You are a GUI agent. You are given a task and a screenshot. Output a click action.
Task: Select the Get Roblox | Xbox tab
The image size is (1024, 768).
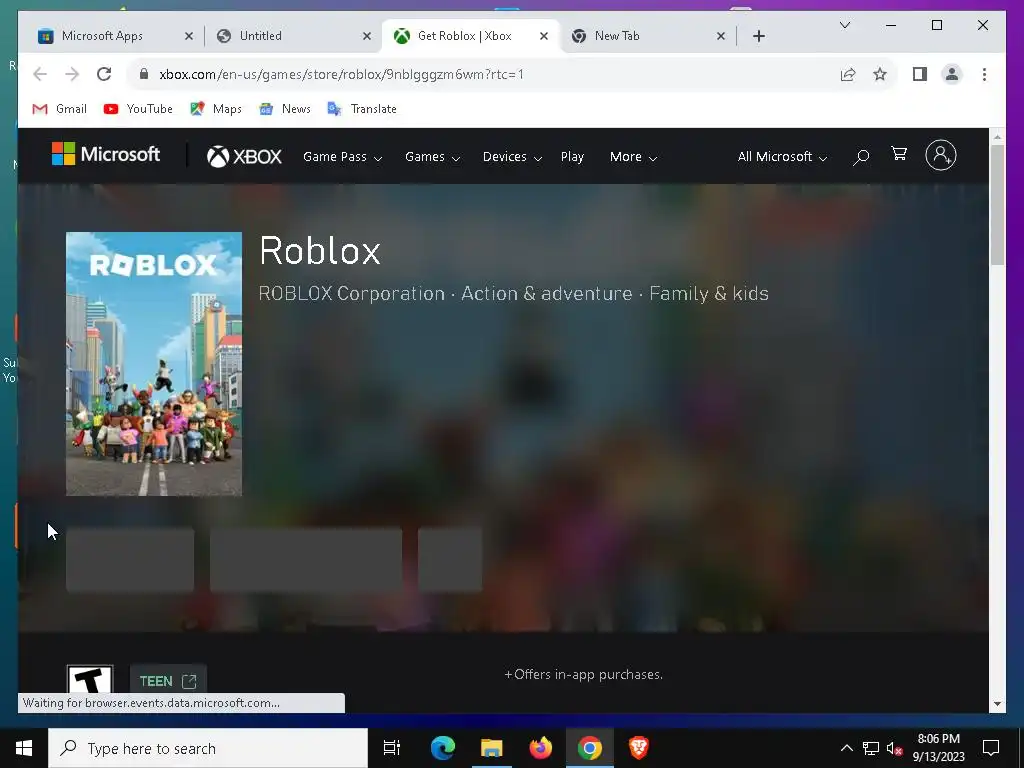tap(464, 36)
